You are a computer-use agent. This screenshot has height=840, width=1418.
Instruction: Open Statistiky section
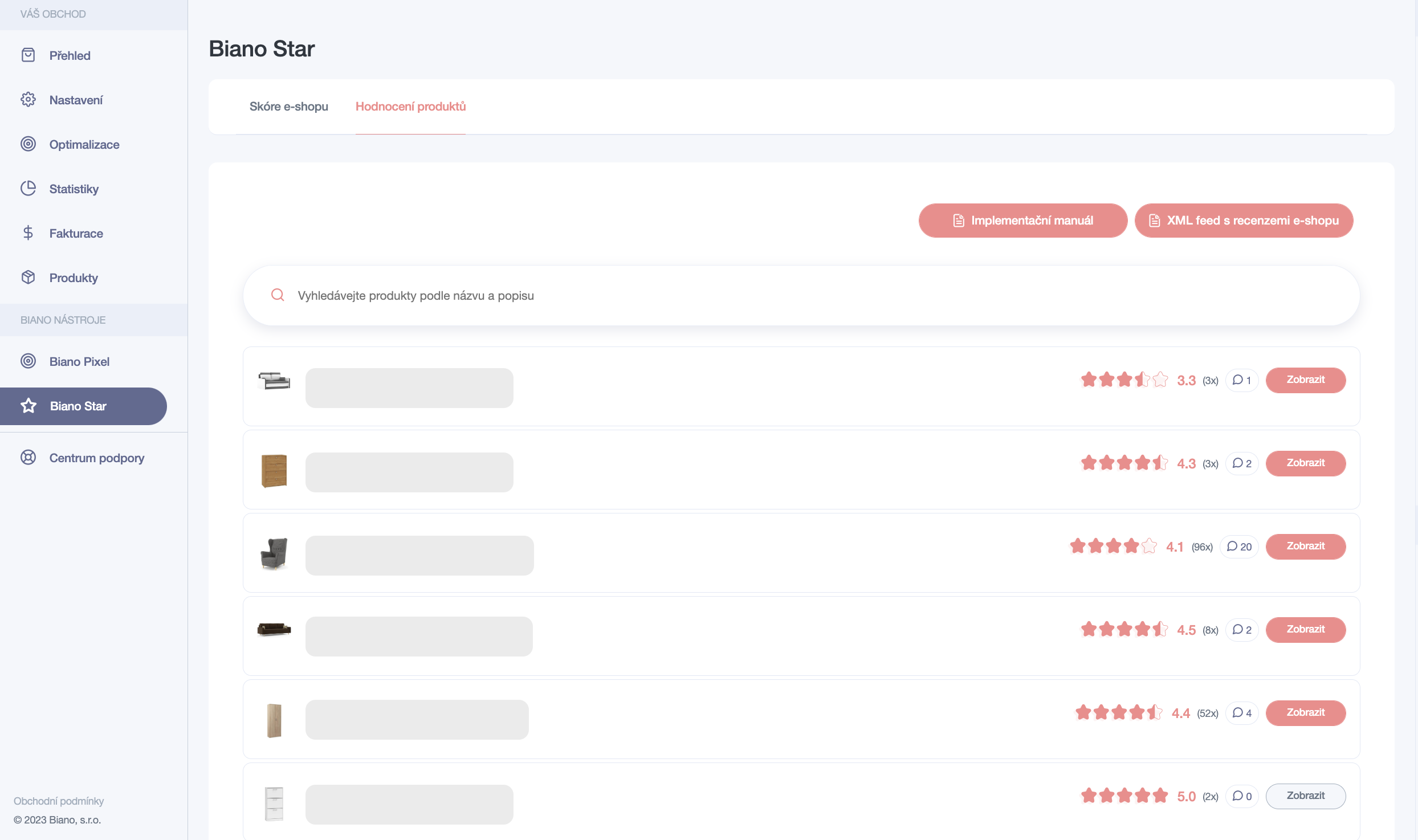(x=74, y=189)
